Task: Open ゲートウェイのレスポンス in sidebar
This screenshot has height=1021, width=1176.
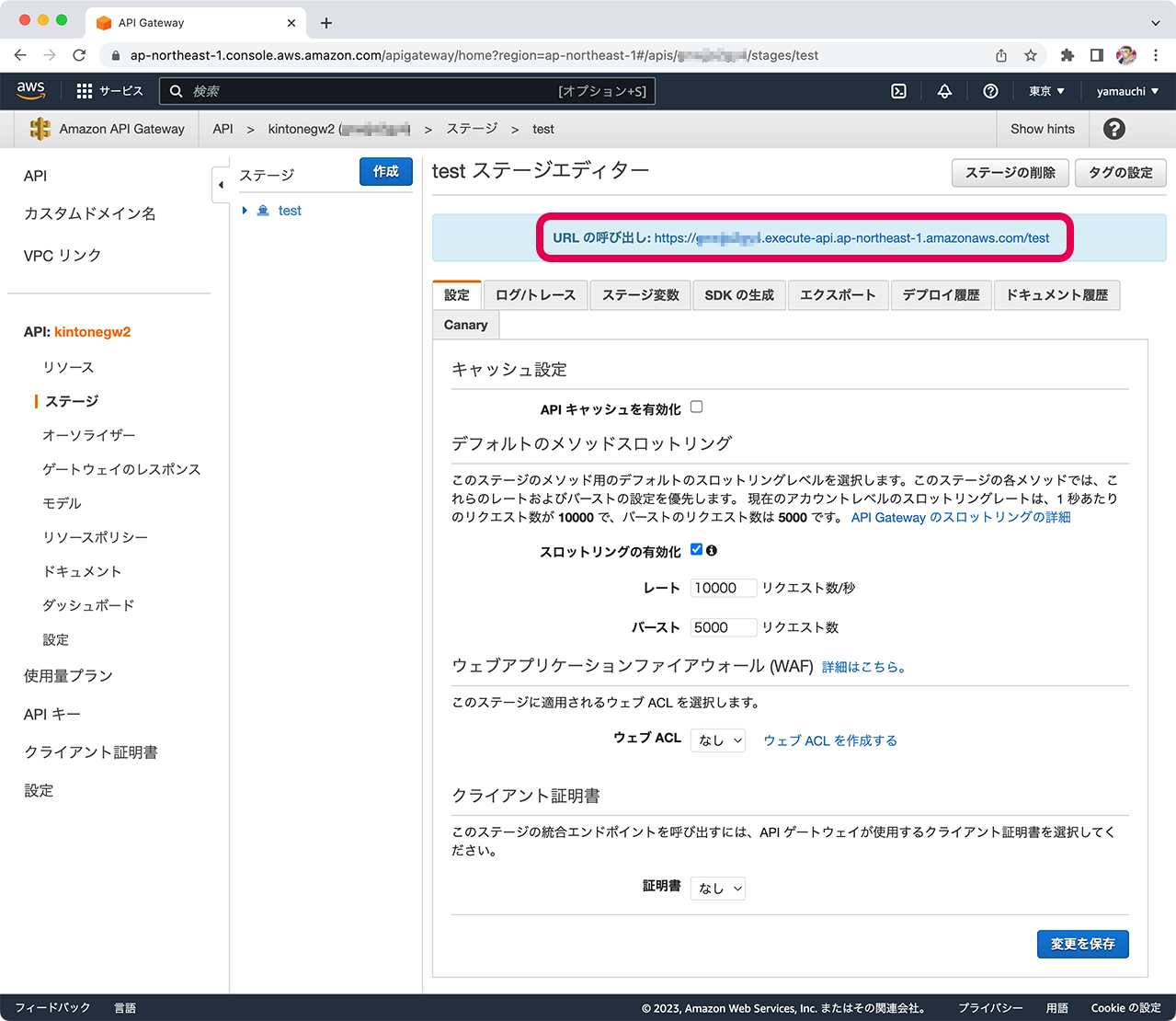Action: click(x=121, y=469)
